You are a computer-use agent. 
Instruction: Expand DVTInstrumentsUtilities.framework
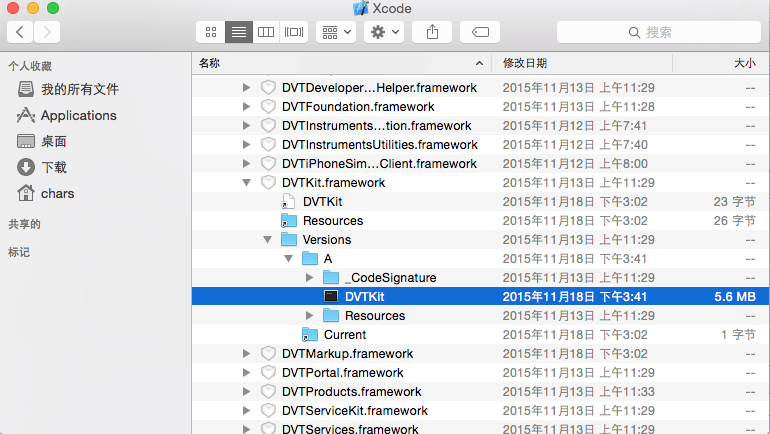pos(247,144)
